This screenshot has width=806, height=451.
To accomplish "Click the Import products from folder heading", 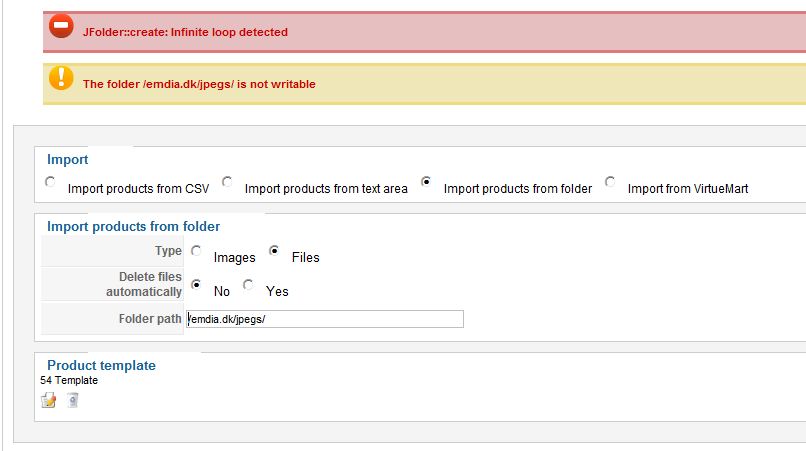I will (133, 226).
